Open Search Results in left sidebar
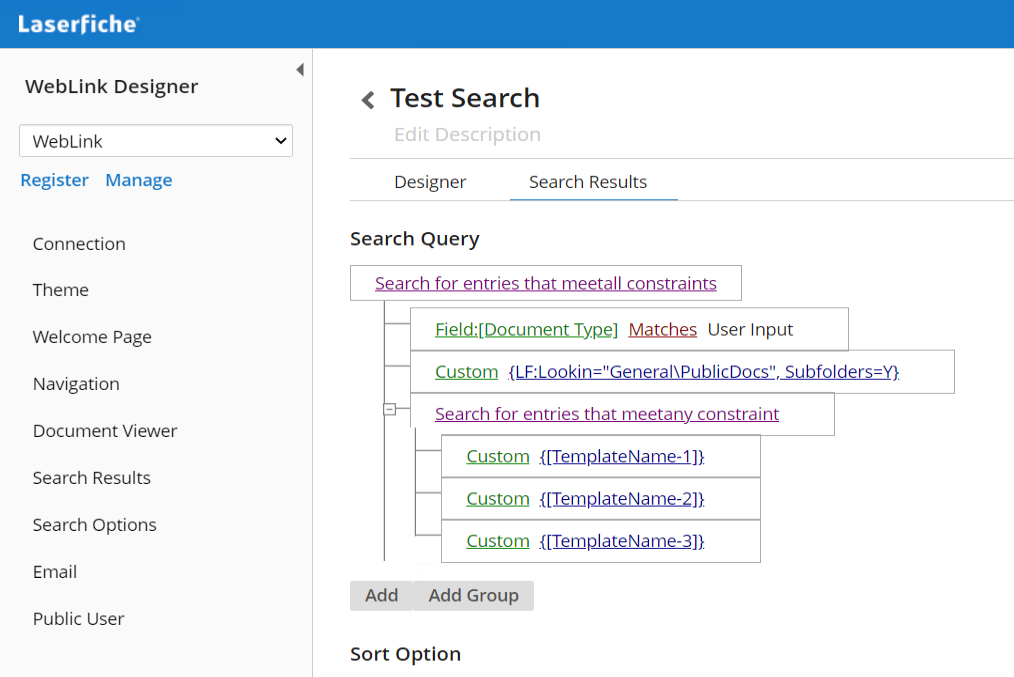The height and width of the screenshot is (677, 1014). 92,478
